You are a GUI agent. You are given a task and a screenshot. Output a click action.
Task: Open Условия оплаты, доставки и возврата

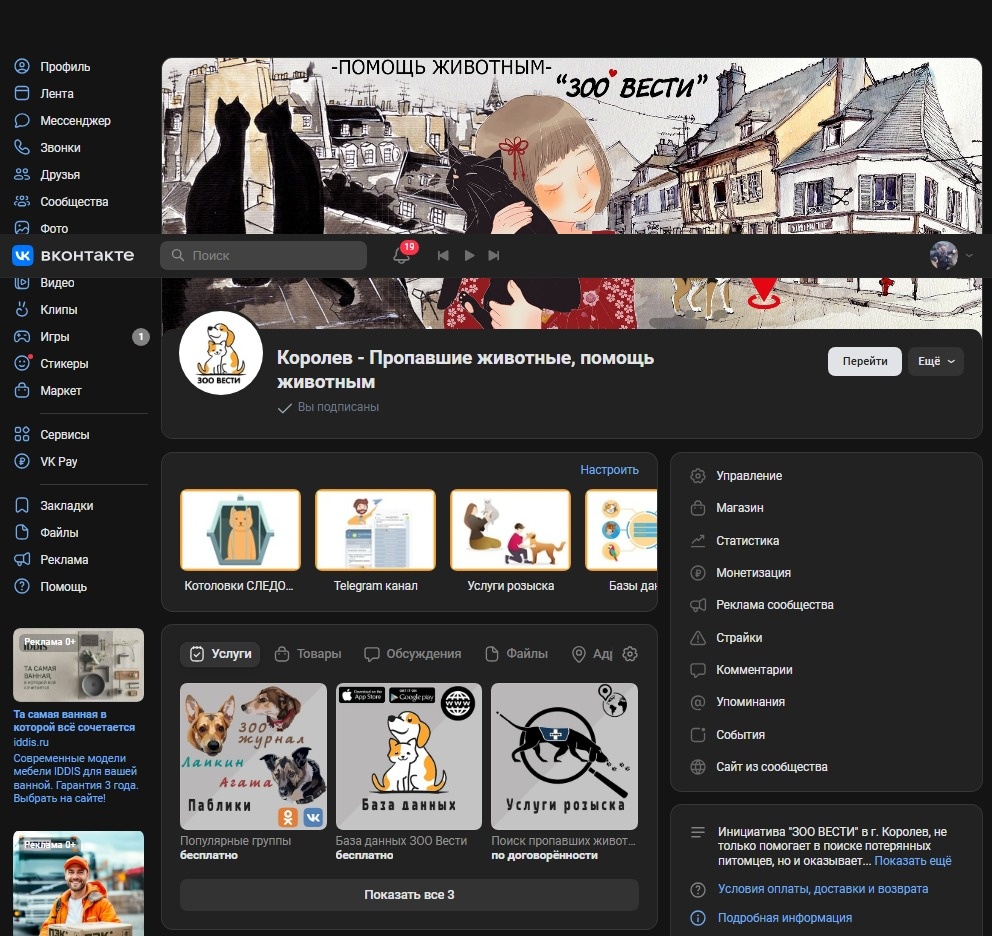[x=822, y=889]
